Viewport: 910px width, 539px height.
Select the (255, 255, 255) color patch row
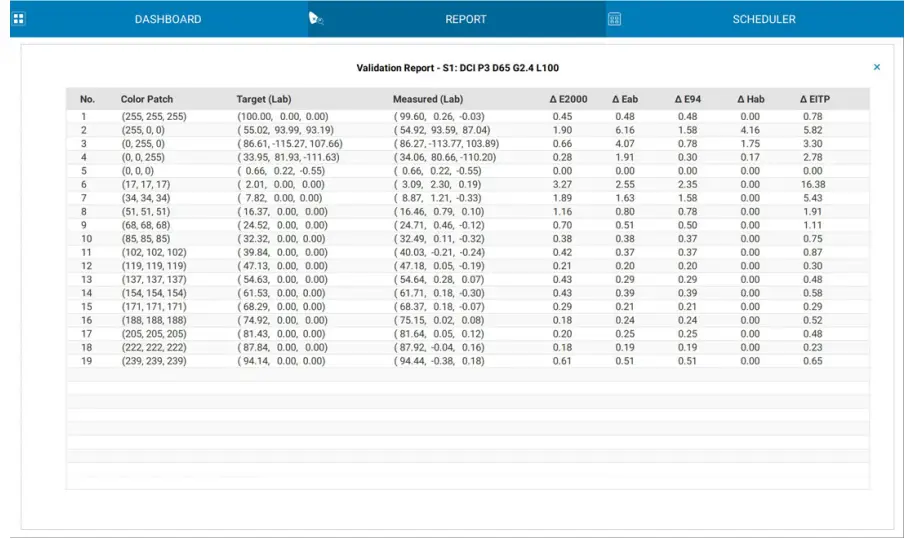pyautogui.click(x=468, y=117)
